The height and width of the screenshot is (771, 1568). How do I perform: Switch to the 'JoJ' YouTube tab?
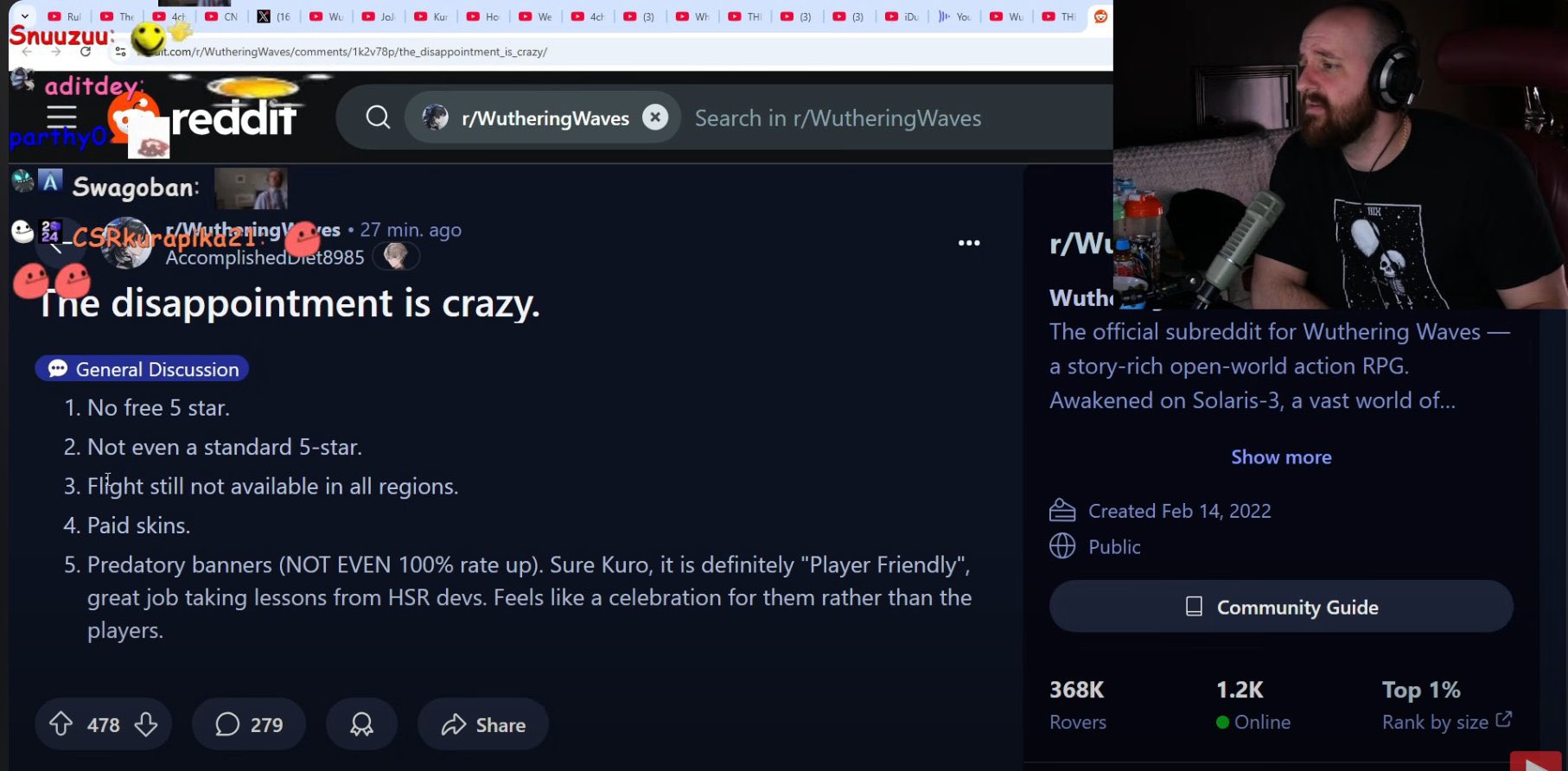(x=378, y=16)
